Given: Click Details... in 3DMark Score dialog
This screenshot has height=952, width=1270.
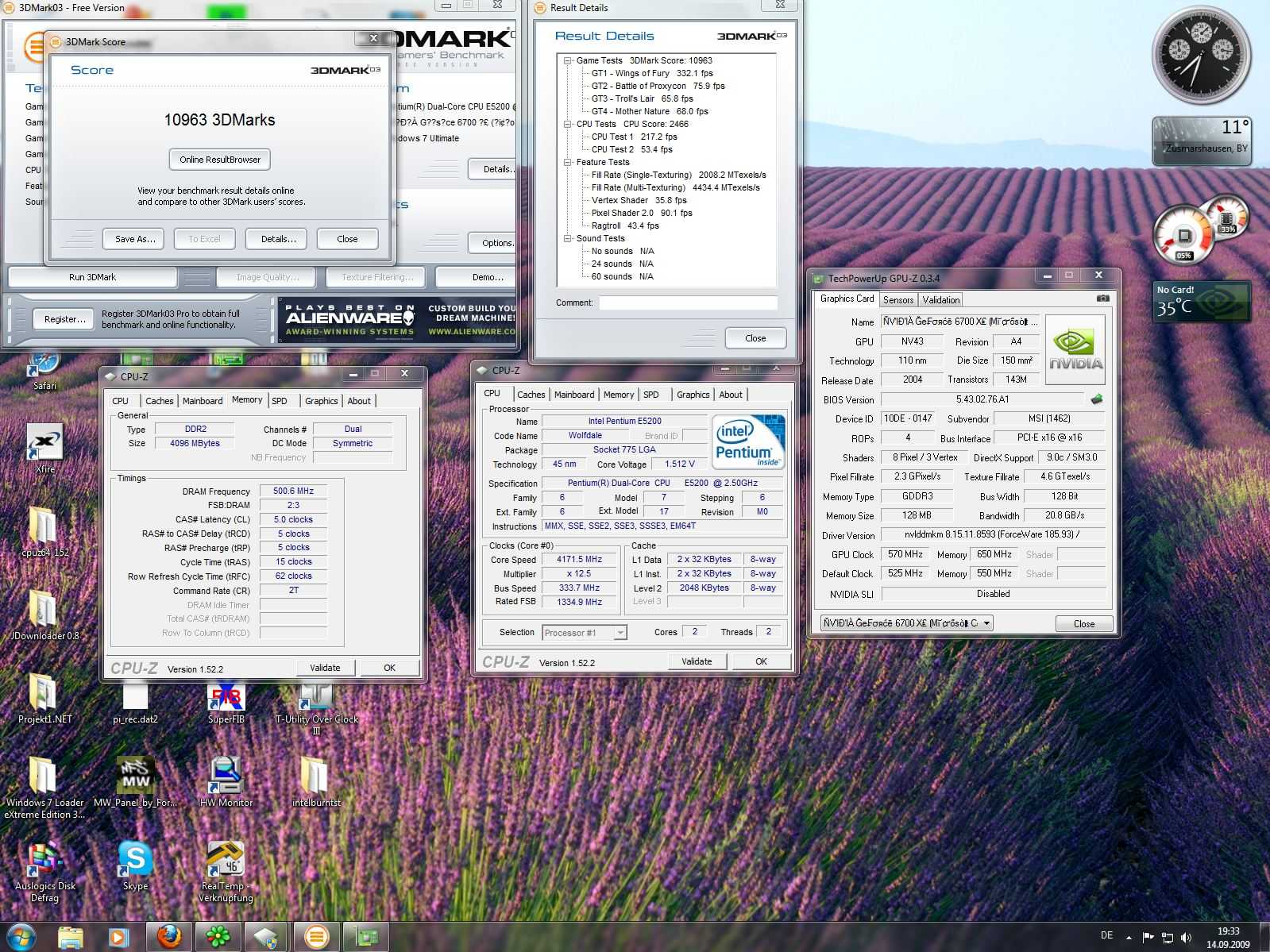Looking at the screenshot, I should click(278, 239).
